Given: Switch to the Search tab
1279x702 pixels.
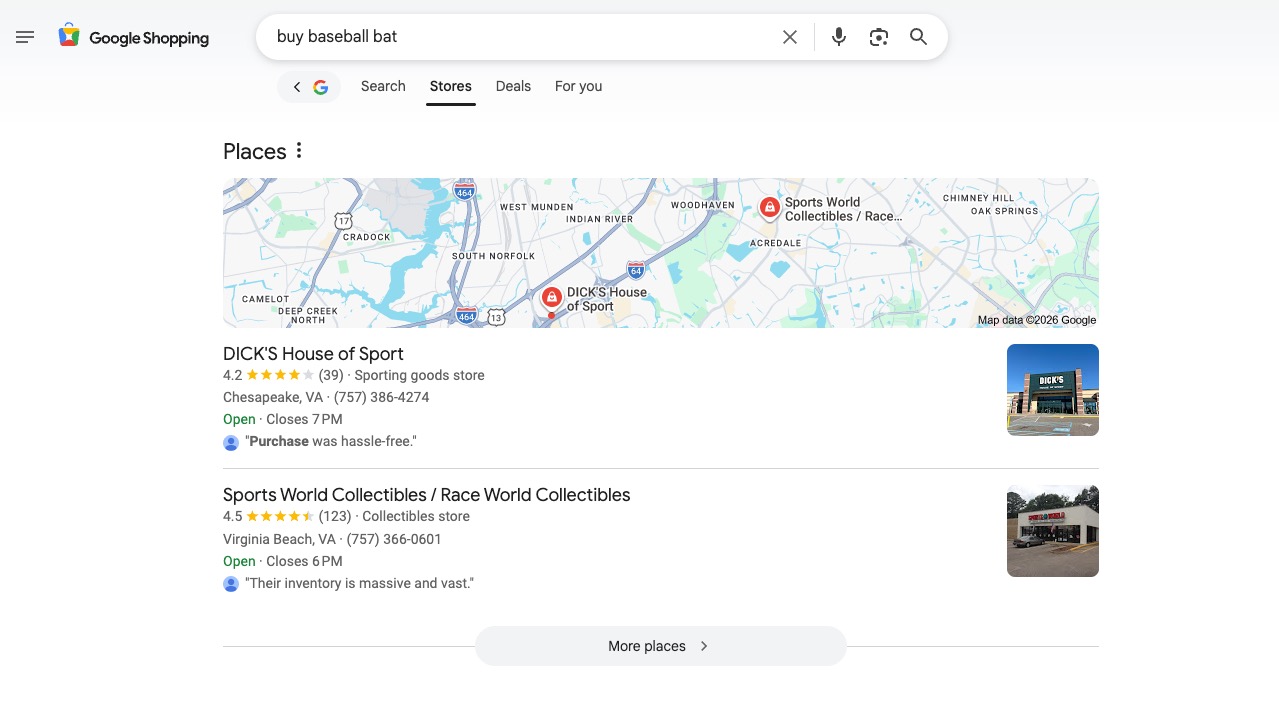Looking at the screenshot, I should pos(383,87).
